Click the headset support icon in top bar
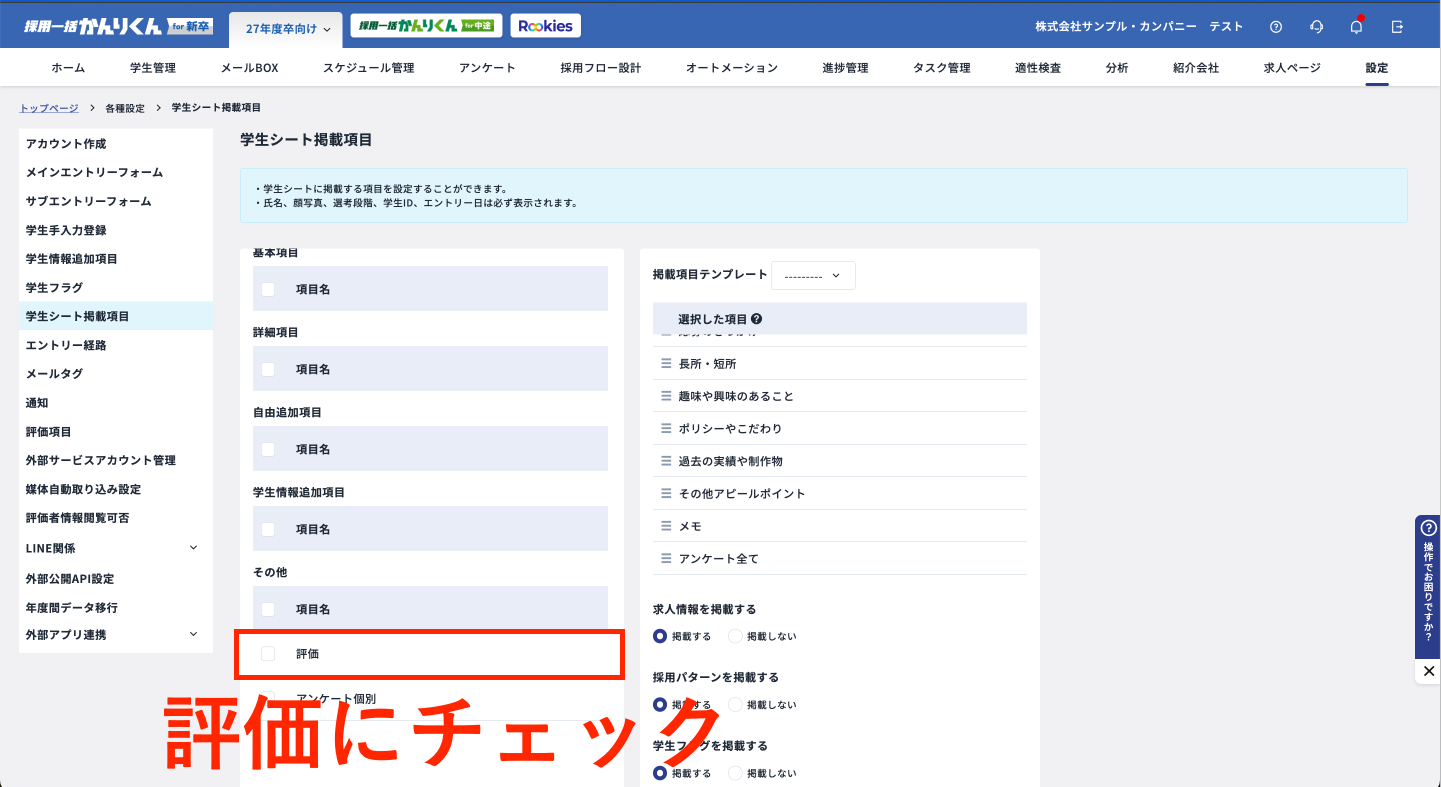Screen dimensions: 1441x787 tap(1316, 26)
